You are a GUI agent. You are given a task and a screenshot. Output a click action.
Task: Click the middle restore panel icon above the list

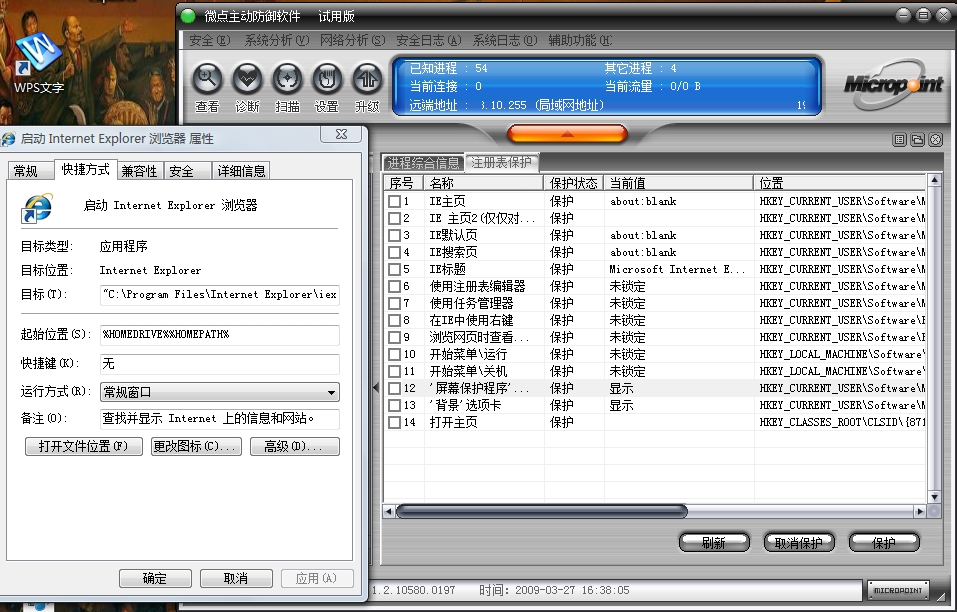[917, 140]
